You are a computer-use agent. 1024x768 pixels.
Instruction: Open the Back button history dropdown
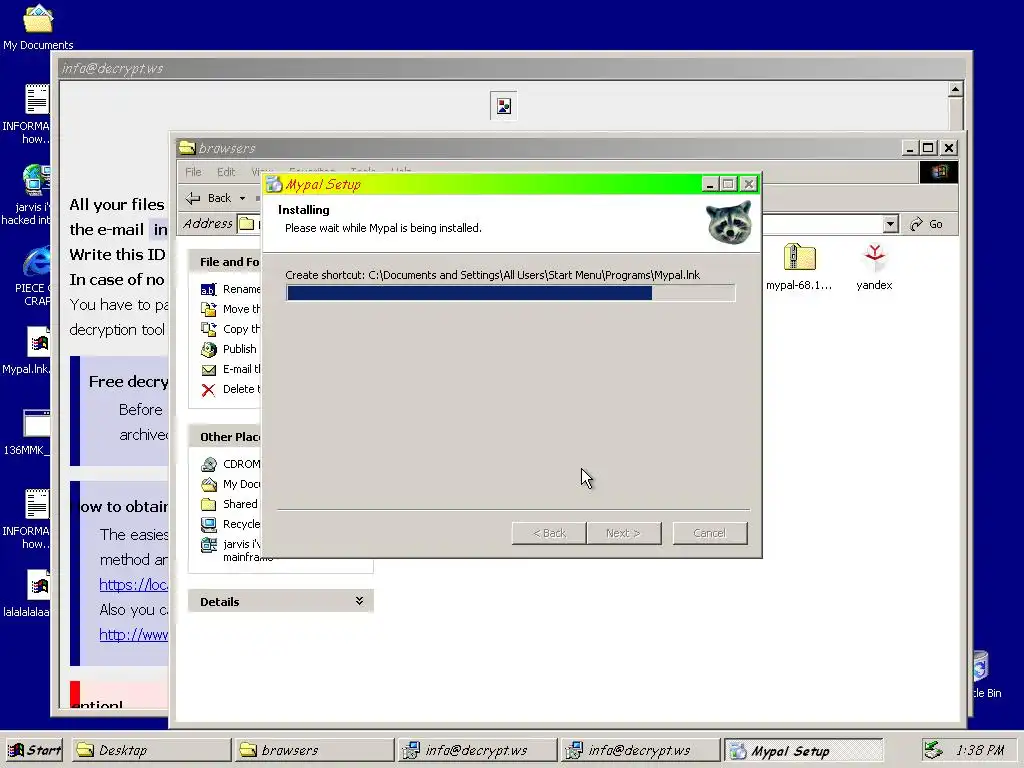click(x=242, y=198)
